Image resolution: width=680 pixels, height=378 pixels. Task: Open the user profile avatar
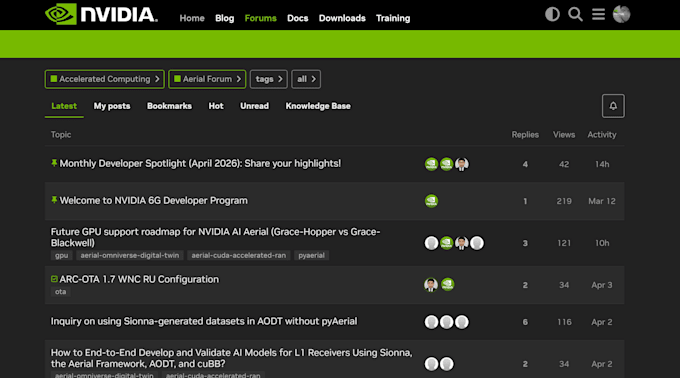[x=621, y=14]
